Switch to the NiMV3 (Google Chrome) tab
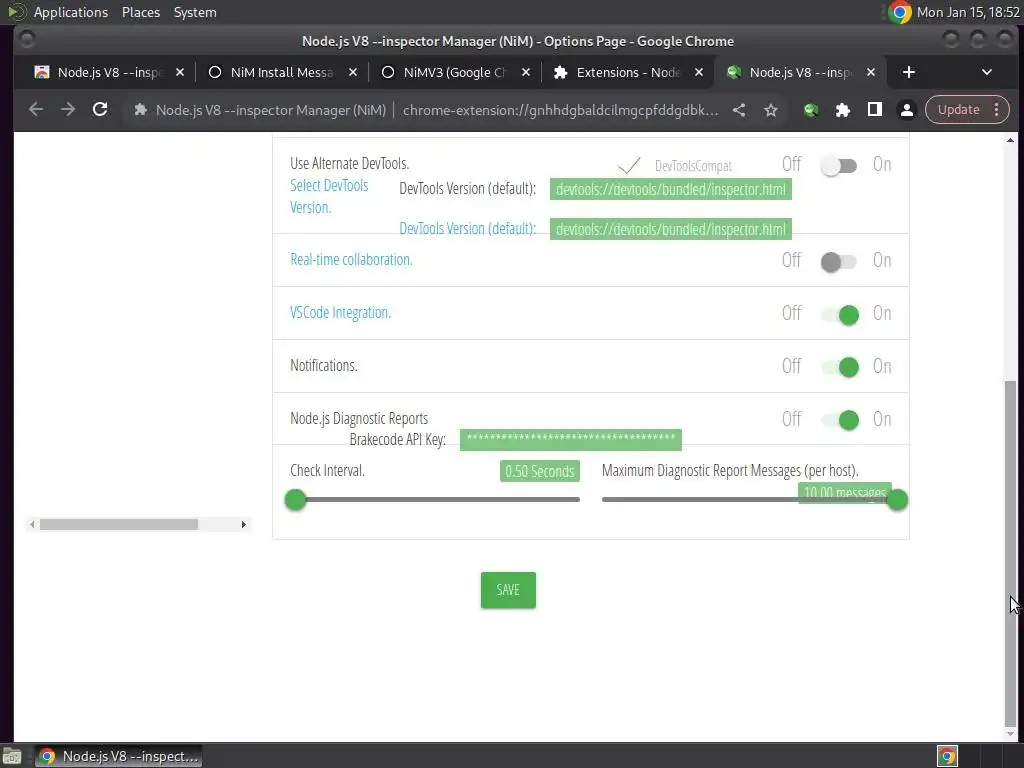This screenshot has width=1024, height=768. coord(454,72)
